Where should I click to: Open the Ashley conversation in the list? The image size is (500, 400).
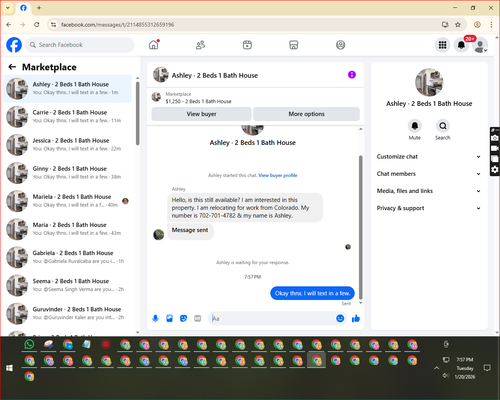68,88
